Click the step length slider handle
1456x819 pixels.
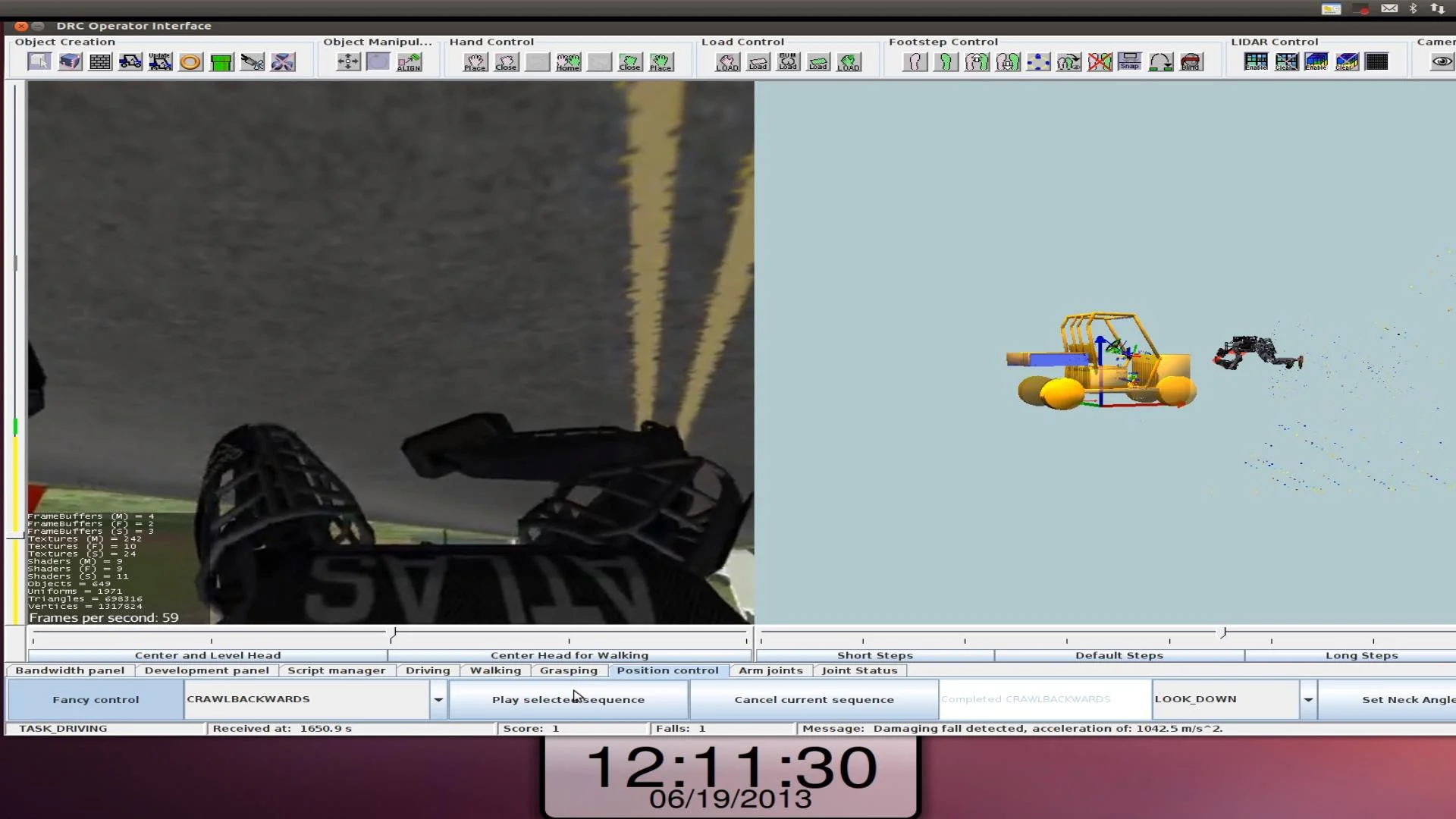[1223, 632]
